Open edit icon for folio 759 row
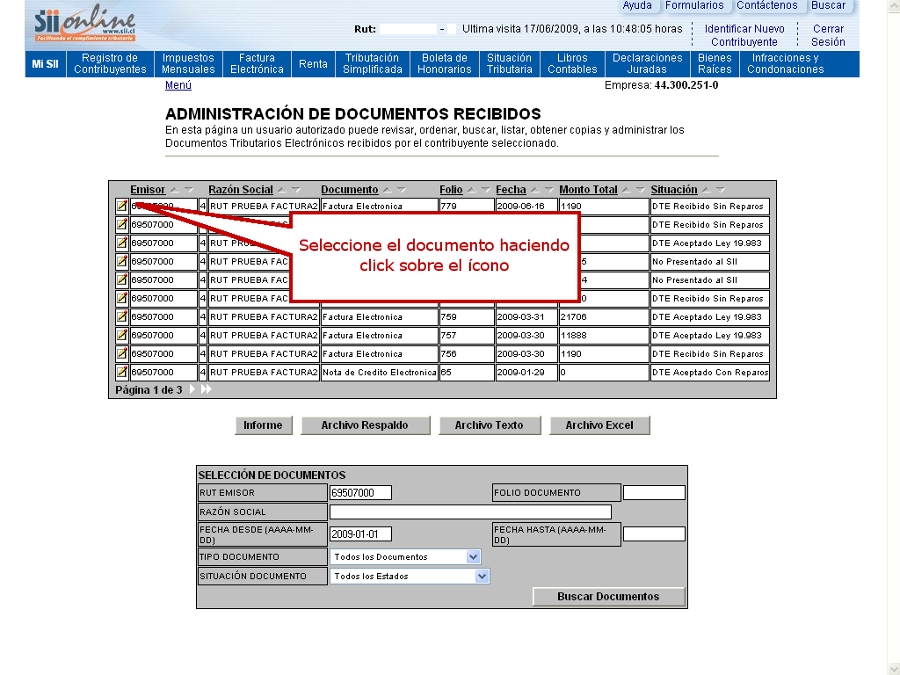 (122, 317)
